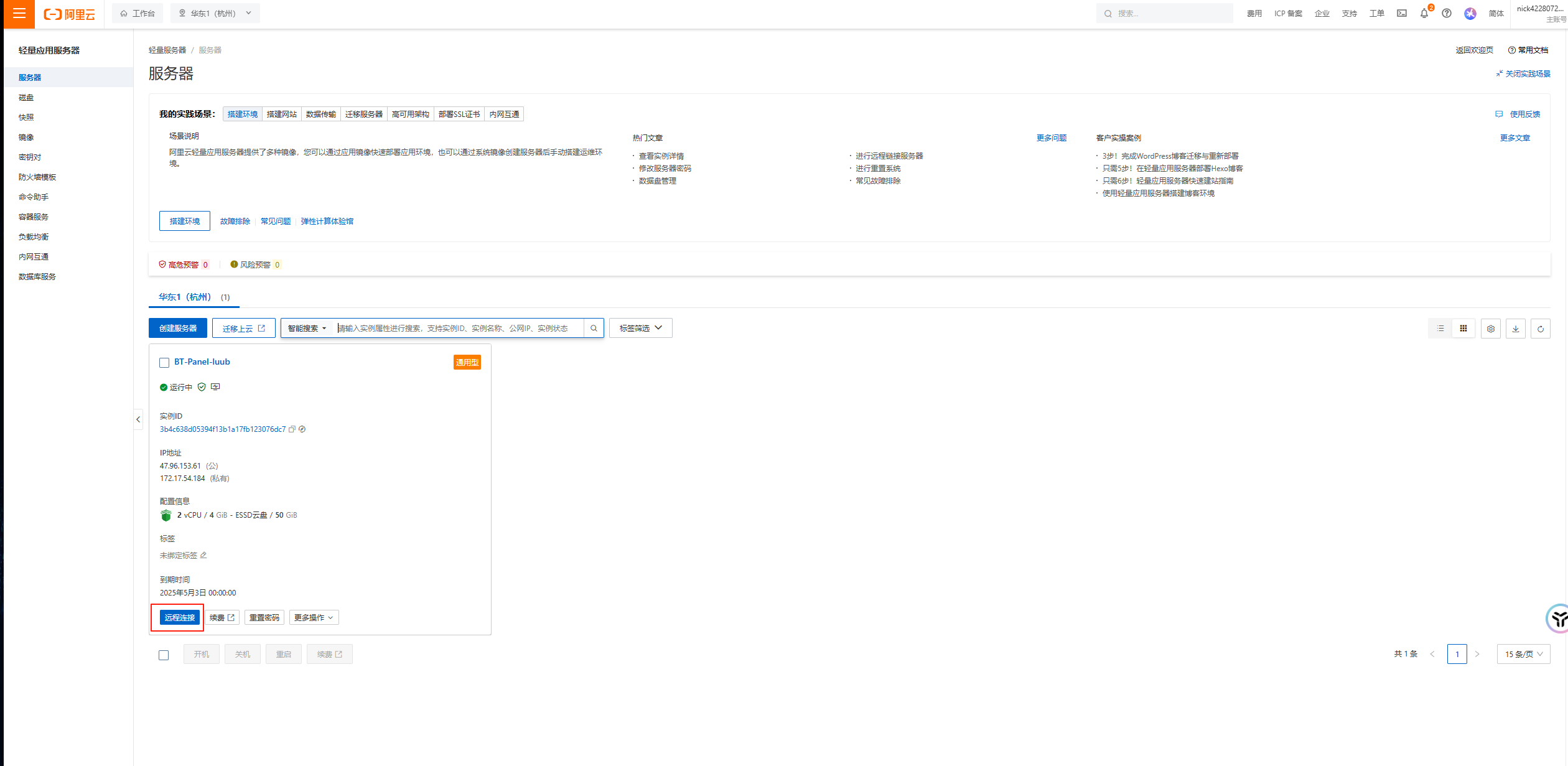
Task: Open column settings gear icon
Action: click(x=1490, y=329)
